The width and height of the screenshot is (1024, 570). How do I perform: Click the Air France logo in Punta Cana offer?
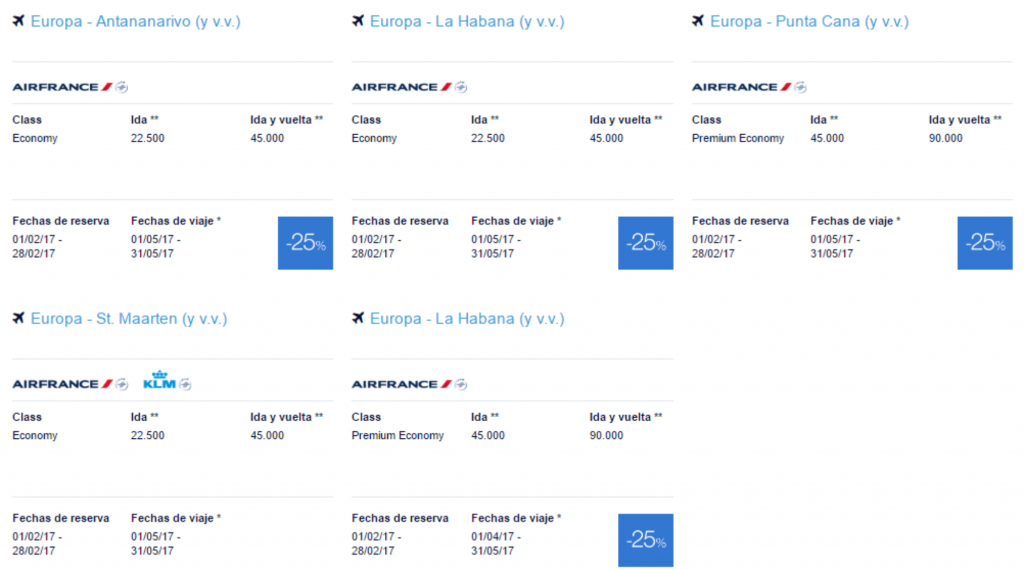click(x=742, y=87)
